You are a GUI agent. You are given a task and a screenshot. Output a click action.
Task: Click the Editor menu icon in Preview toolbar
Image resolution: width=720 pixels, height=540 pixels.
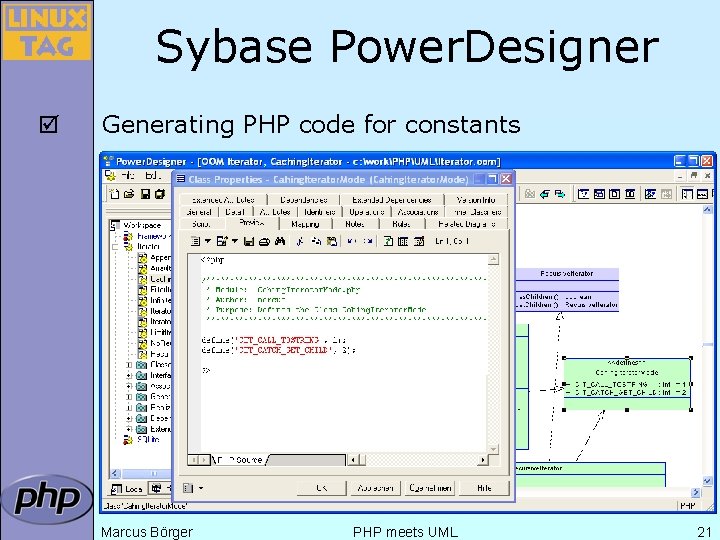[196, 242]
